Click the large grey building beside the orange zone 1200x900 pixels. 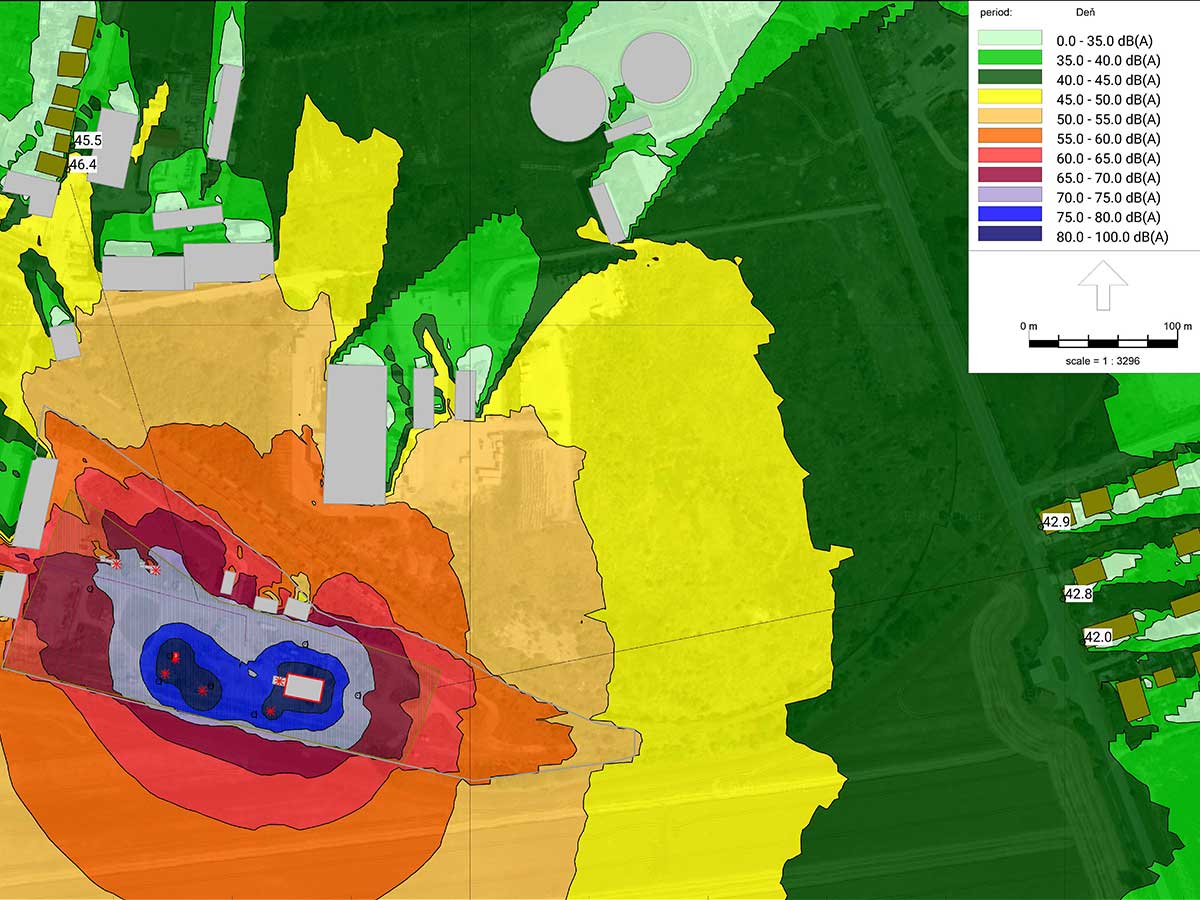coord(355,433)
